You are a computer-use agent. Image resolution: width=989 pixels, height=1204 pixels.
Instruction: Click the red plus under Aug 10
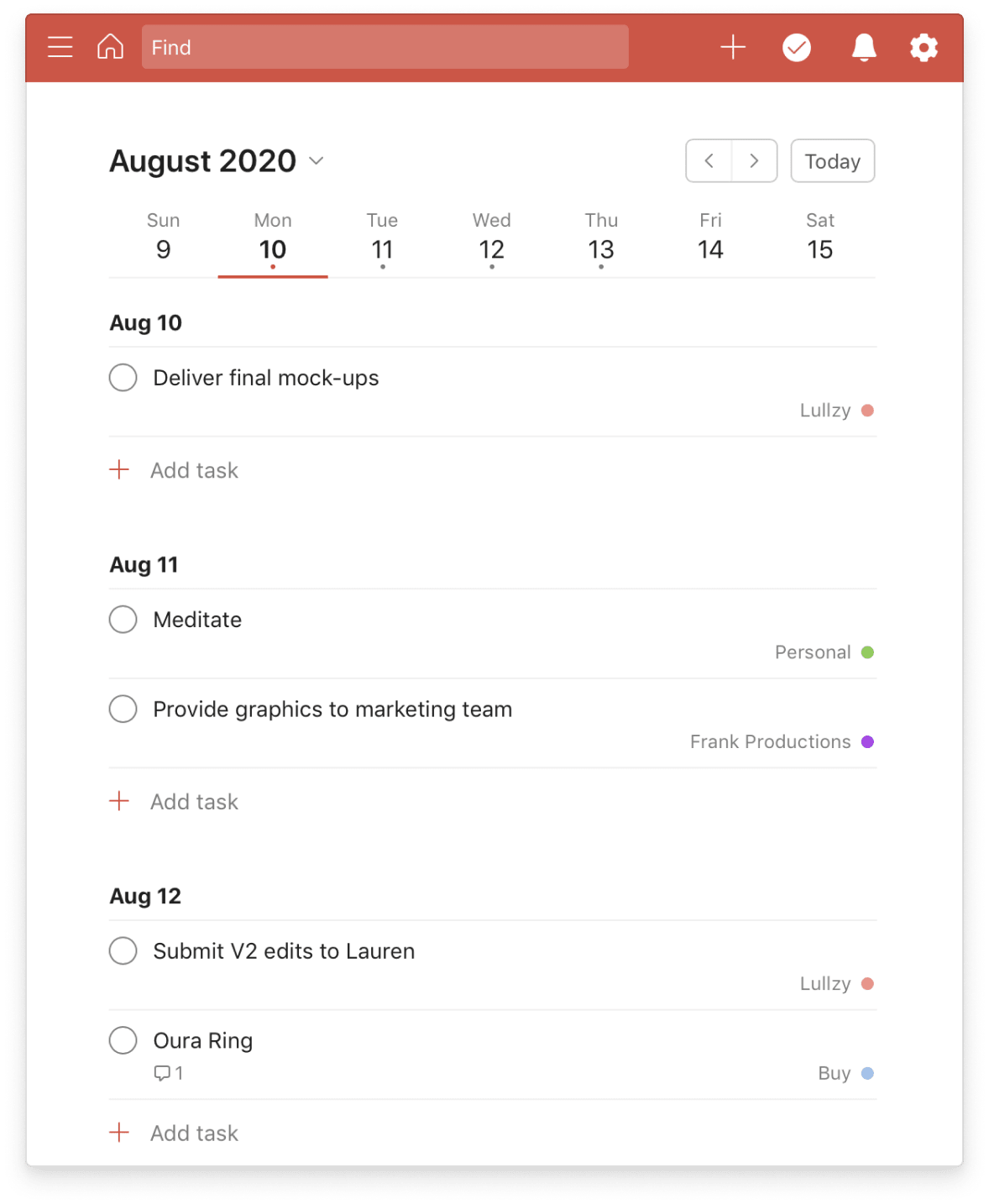point(121,469)
